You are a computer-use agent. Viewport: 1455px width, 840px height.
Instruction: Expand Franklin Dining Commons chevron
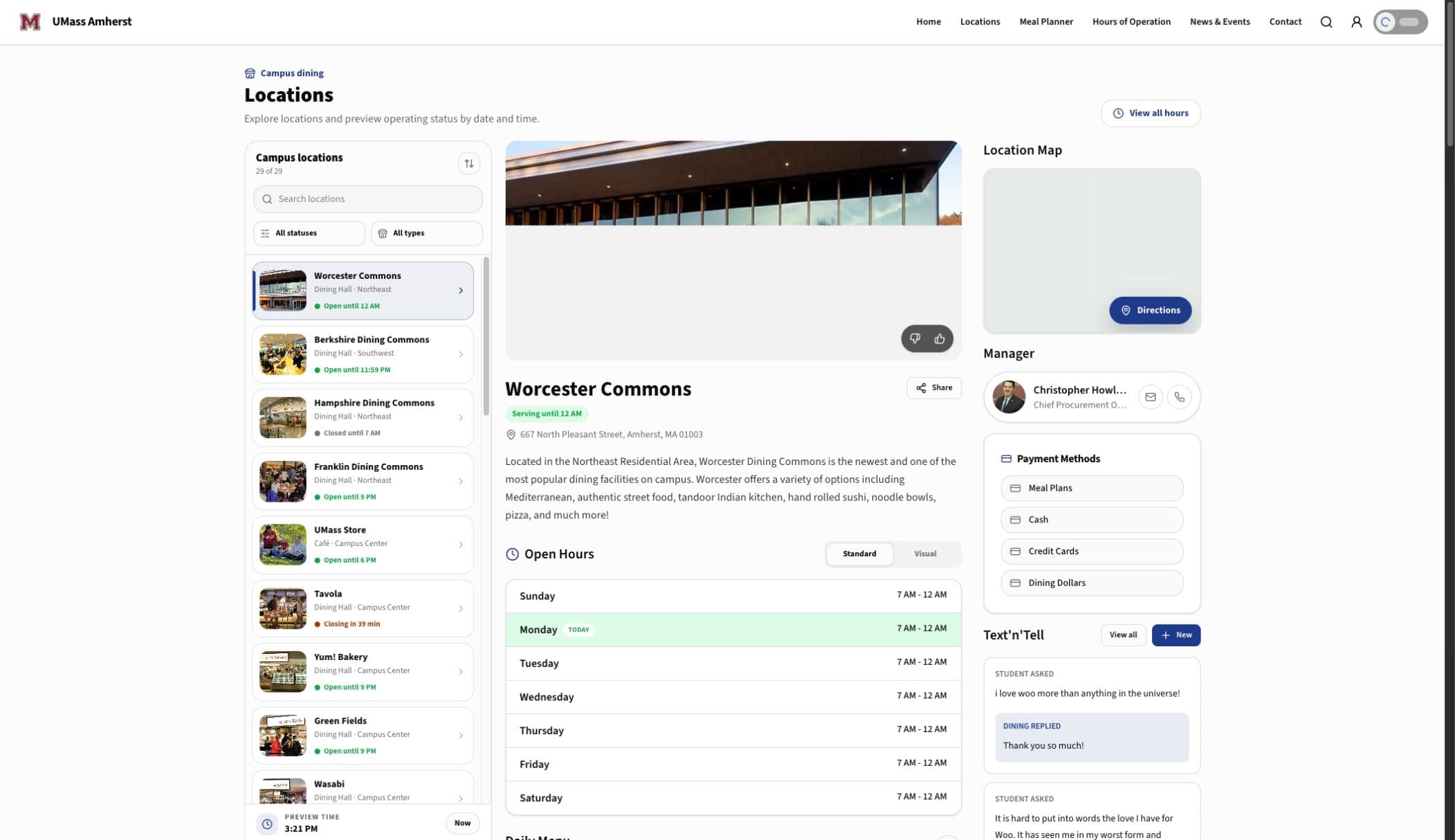[x=461, y=482]
